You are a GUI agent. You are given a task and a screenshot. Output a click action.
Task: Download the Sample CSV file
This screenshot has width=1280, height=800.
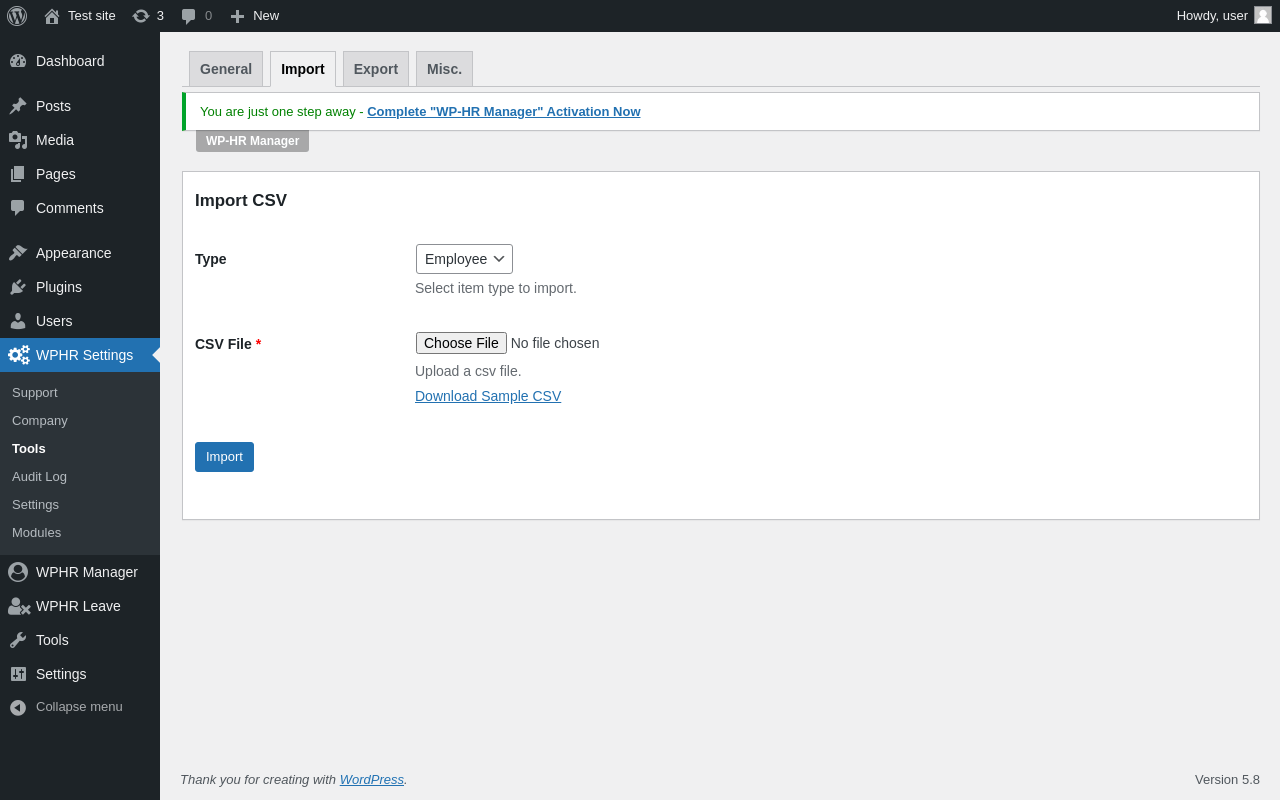(x=488, y=396)
